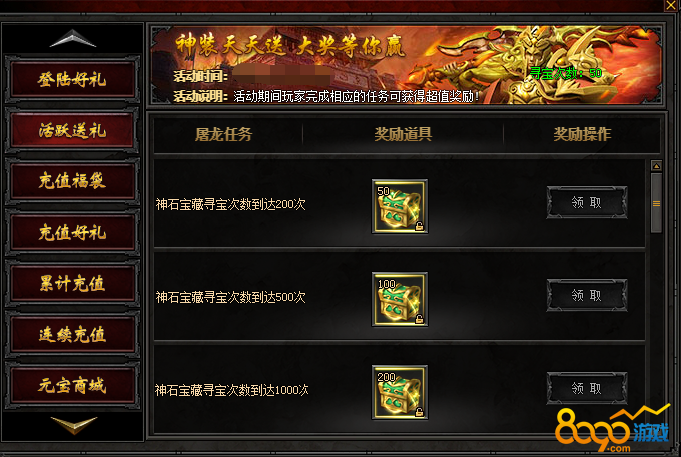The width and height of the screenshot is (681, 457).
Task: Open the 登陆好礼 tab
Action: pyautogui.click(x=73, y=79)
